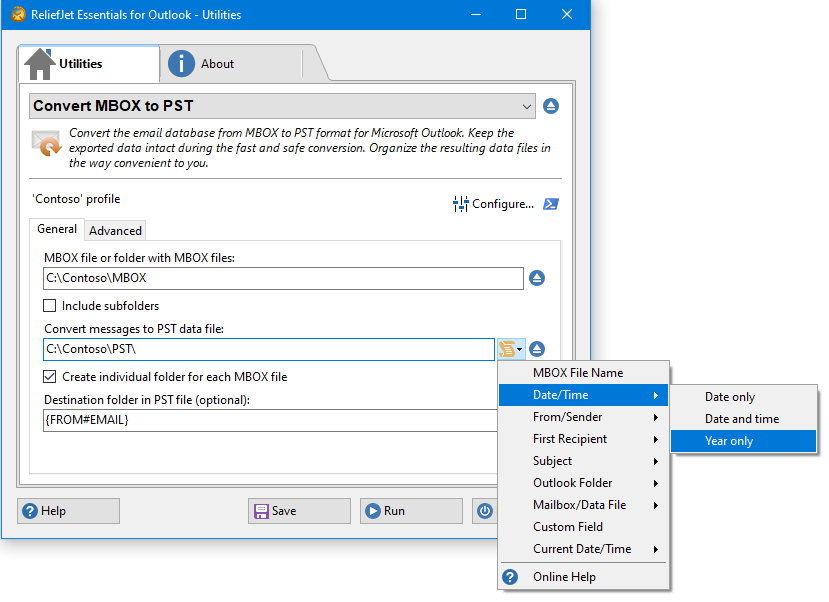Image resolution: width=829 pixels, height=602 pixels.
Task: Click the Destination folder in PST file field
Action: tap(270, 421)
